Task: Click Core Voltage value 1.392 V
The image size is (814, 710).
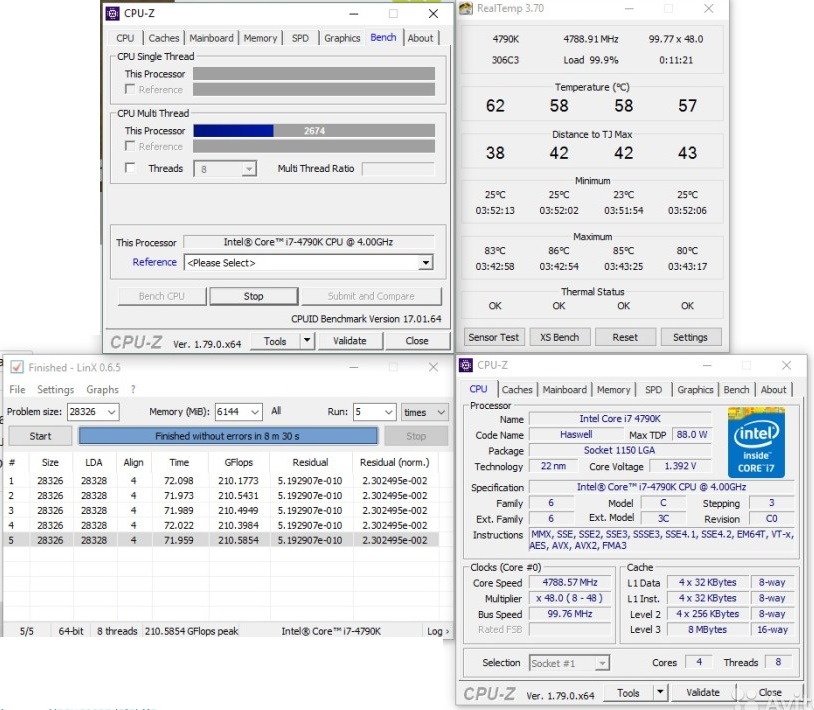Action: pos(680,466)
